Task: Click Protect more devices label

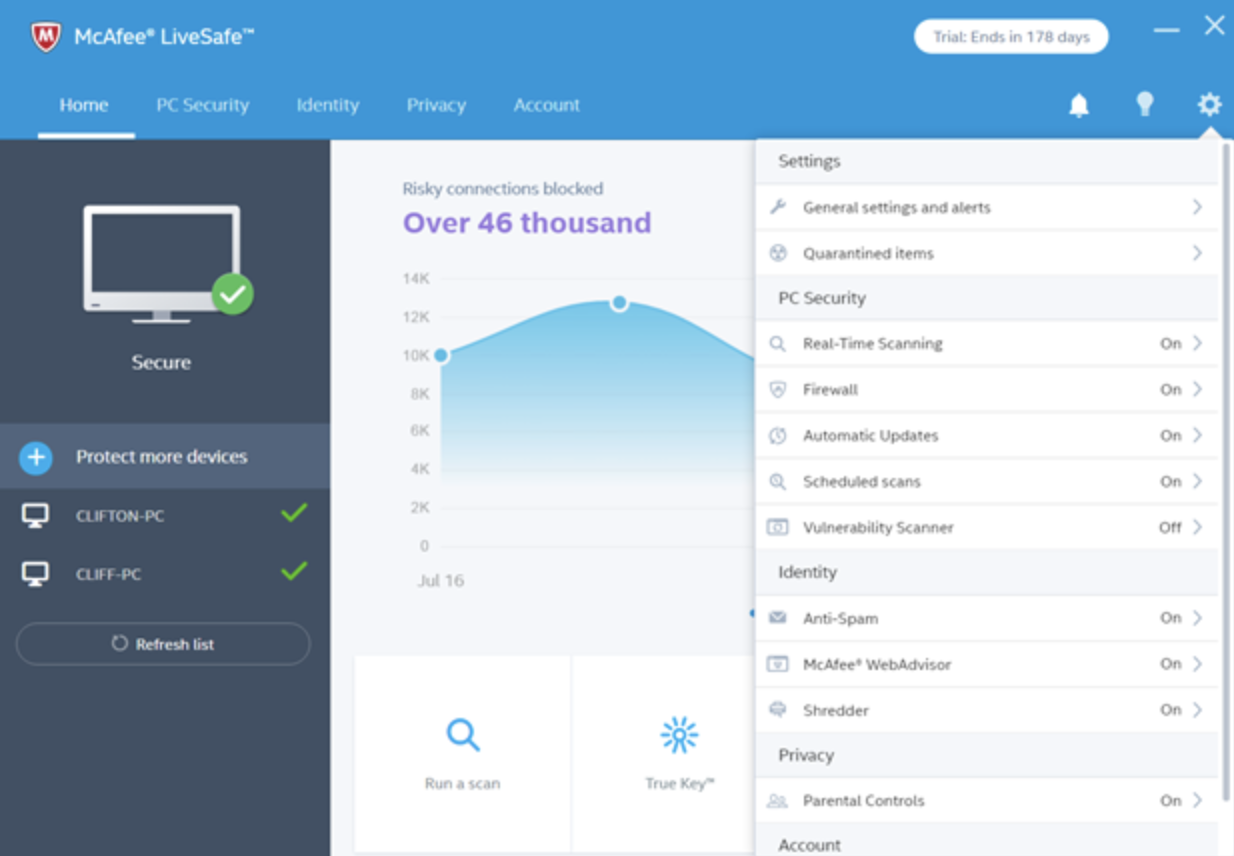Action: (162, 457)
